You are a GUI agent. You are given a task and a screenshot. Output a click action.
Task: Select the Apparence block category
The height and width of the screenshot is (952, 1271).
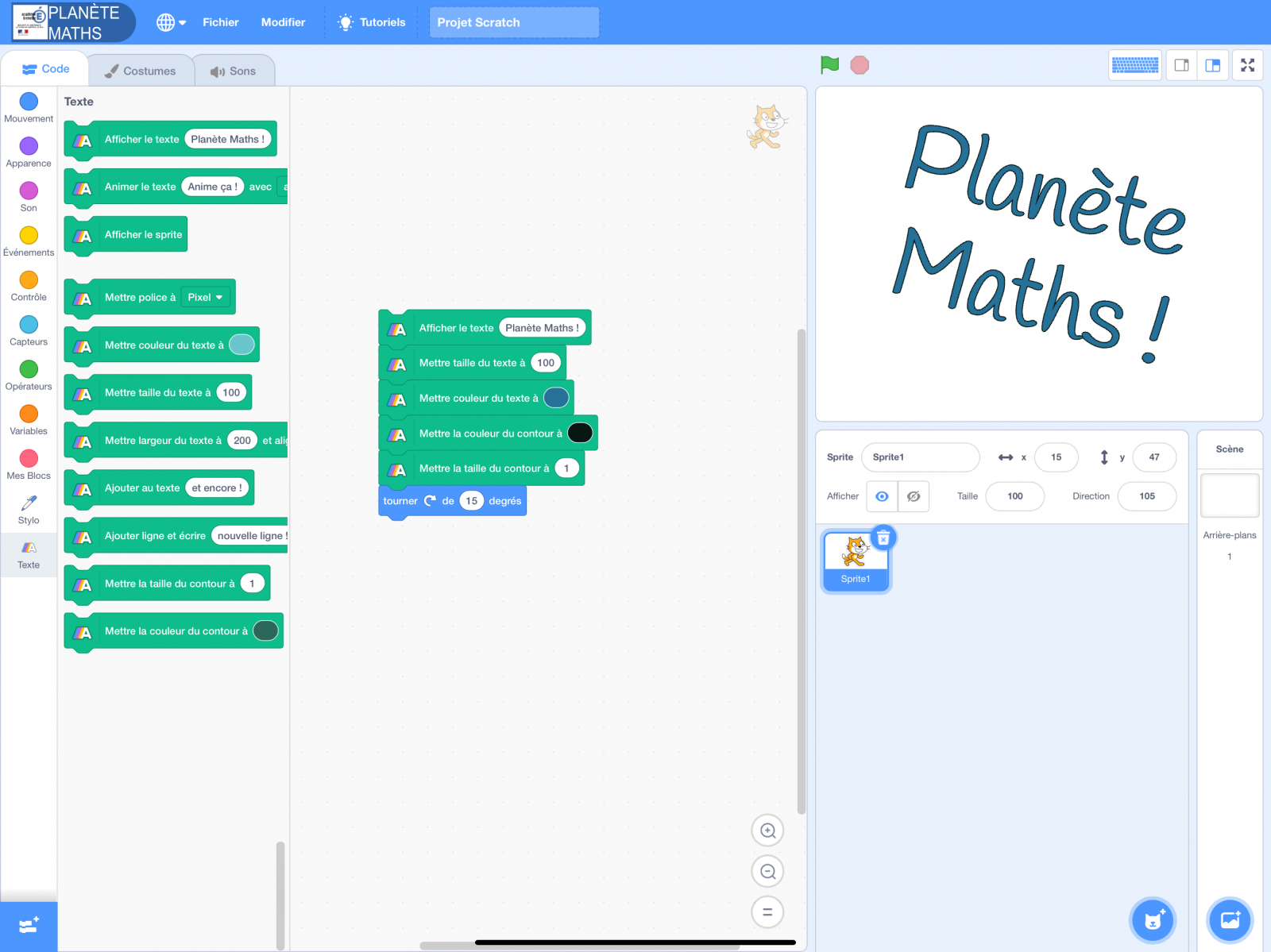pos(29,152)
